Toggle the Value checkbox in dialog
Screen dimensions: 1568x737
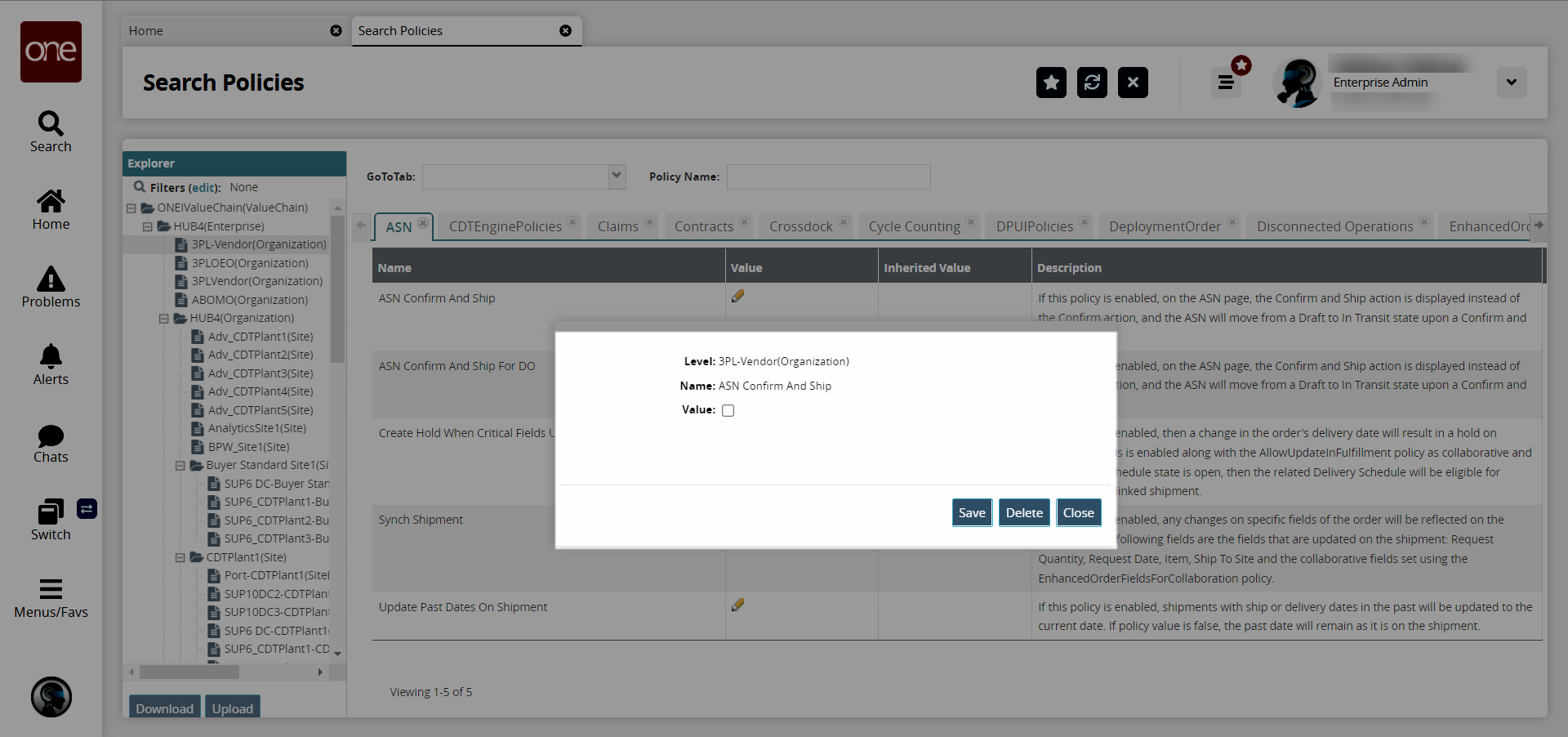tap(728, 411)
